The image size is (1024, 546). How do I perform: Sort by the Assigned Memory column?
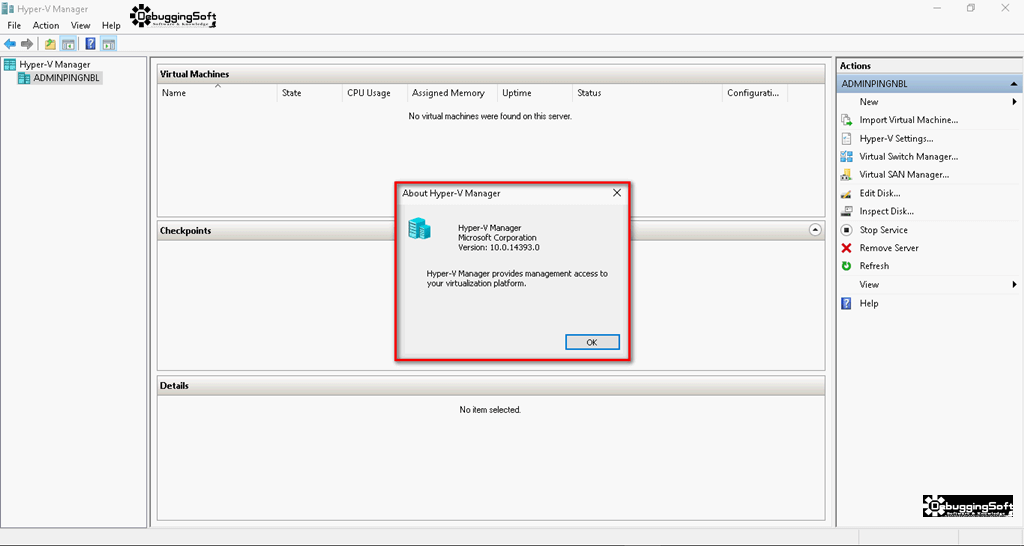[x=452, y=93]
